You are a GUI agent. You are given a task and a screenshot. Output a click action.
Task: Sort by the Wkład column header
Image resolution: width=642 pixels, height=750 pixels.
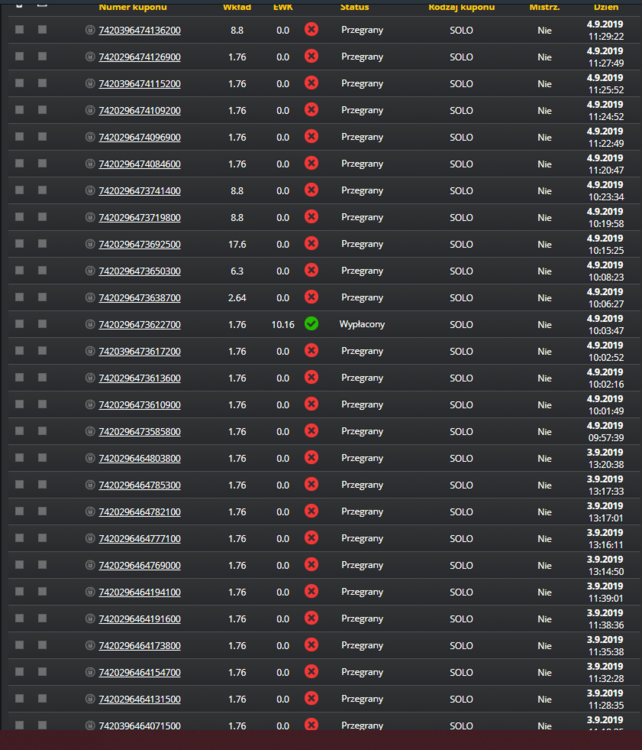237,7
